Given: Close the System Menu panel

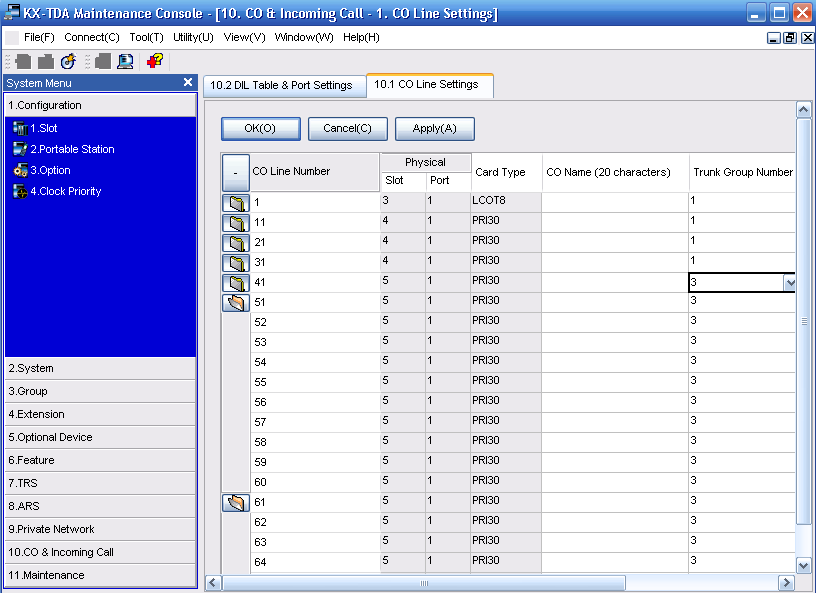Looking at the screenshot, I should 188,82.
